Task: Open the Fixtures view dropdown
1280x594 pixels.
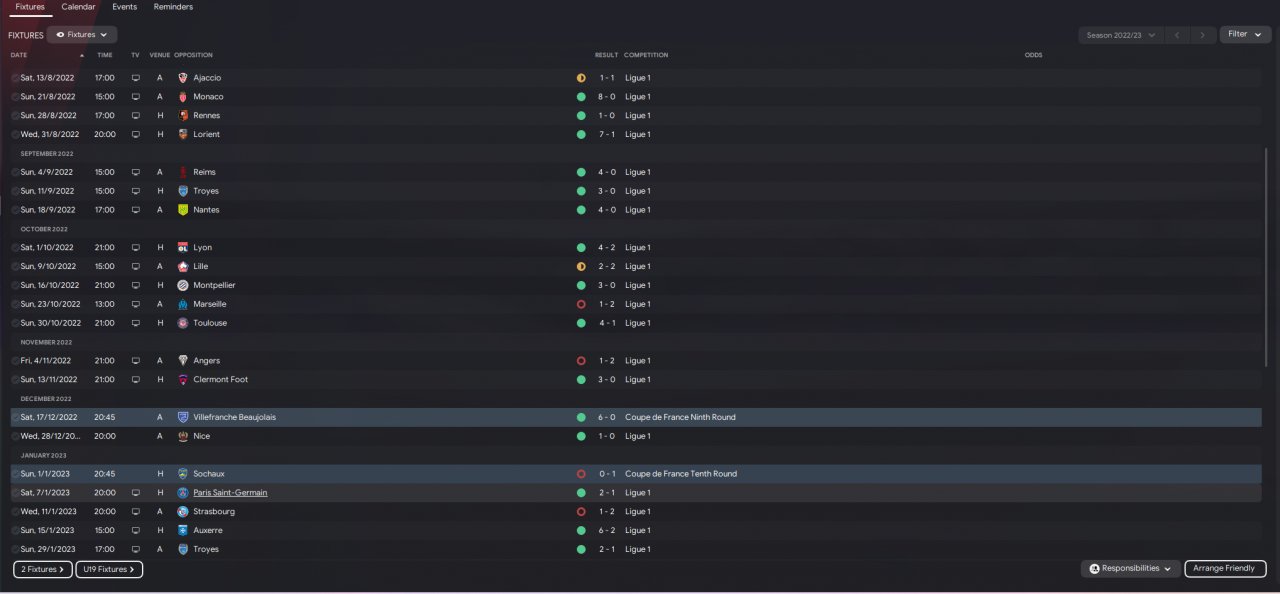Action: tap(81, 35)
